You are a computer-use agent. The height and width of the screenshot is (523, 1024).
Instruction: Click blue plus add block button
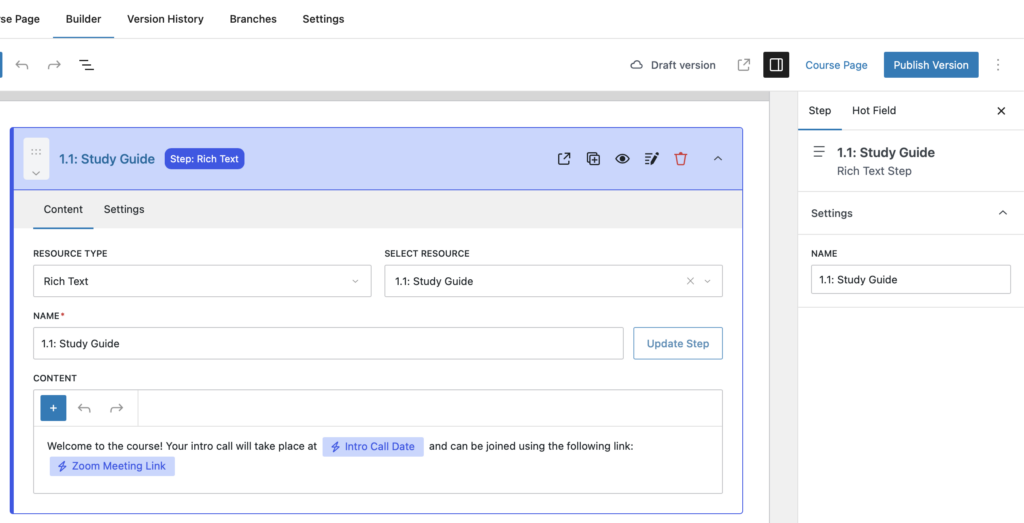pyautogui.click(x=54, y=408)
